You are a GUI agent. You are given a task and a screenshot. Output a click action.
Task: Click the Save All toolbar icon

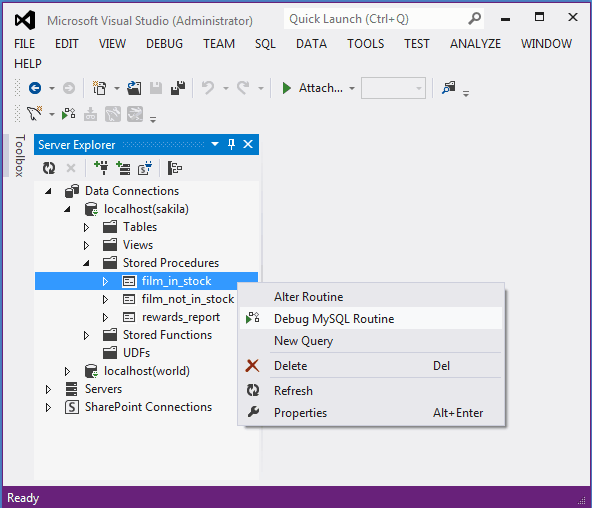[178, 88]
